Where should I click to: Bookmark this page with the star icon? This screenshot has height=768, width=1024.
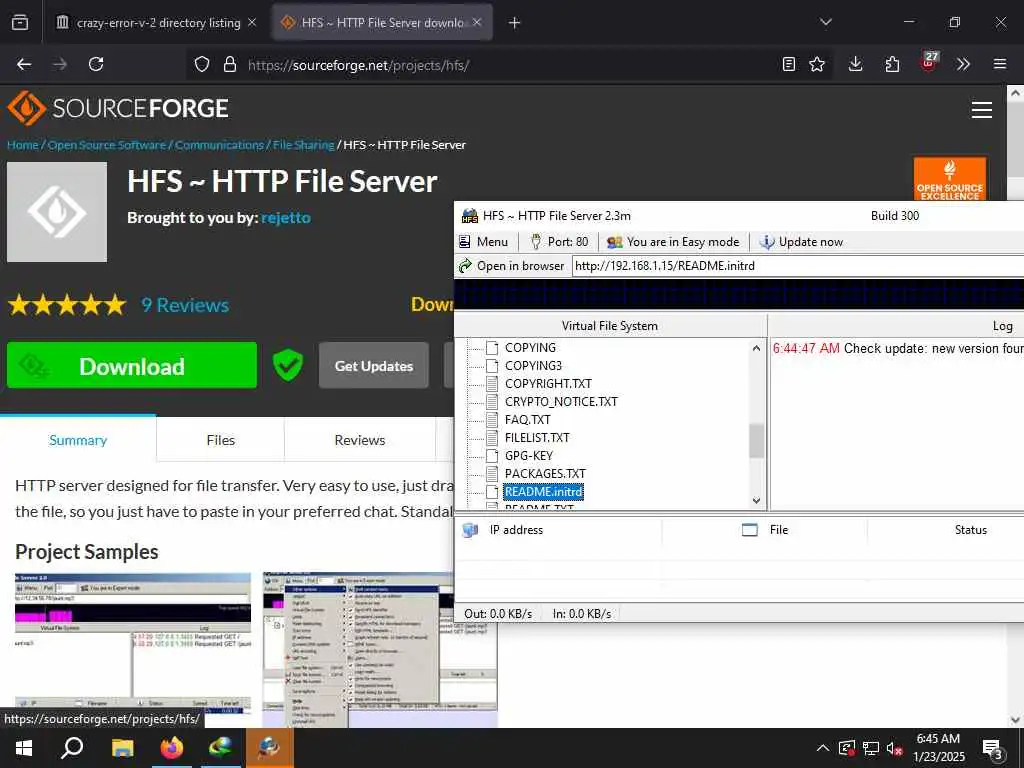pos(817,64)
